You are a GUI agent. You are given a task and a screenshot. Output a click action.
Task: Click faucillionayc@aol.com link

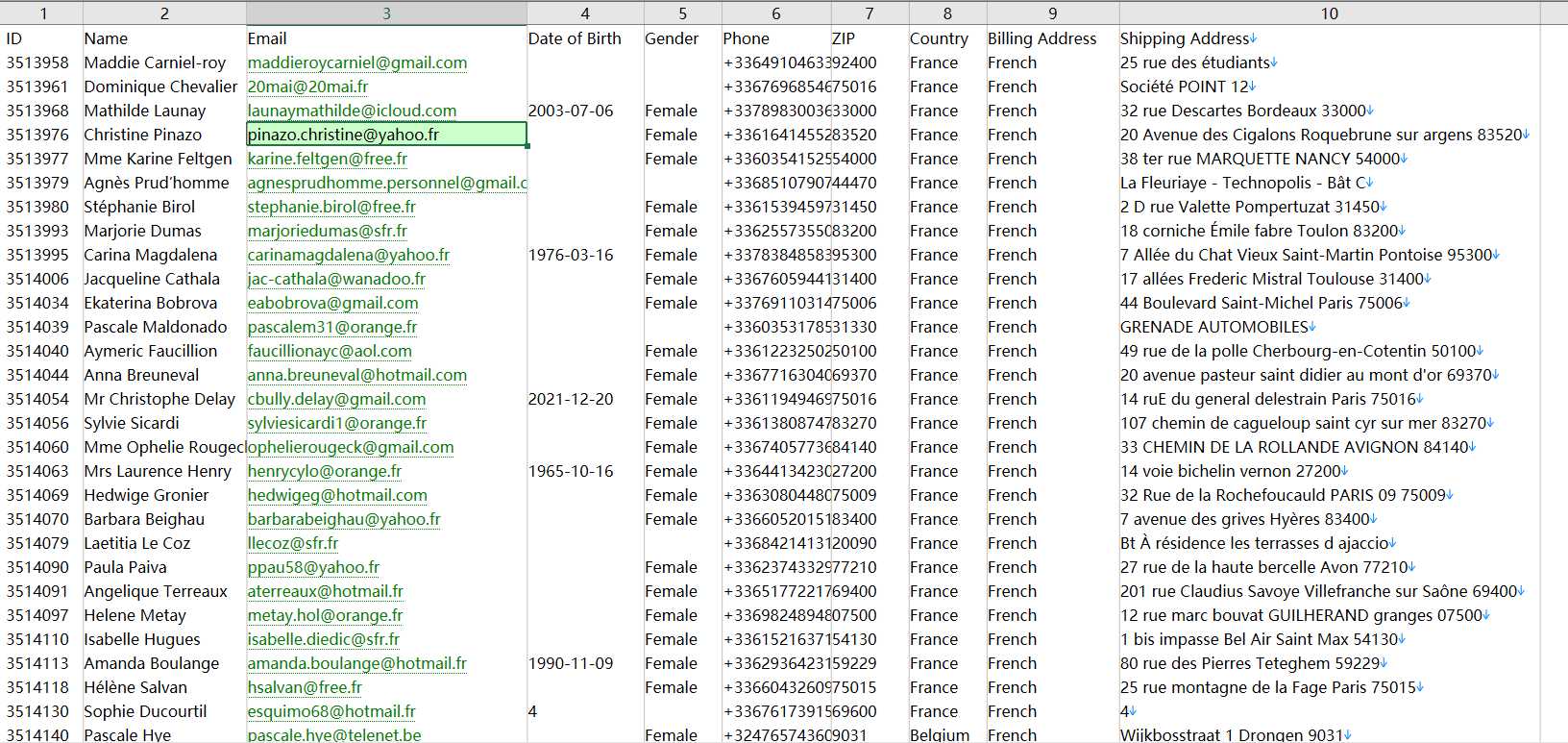[x=330, y=351]
